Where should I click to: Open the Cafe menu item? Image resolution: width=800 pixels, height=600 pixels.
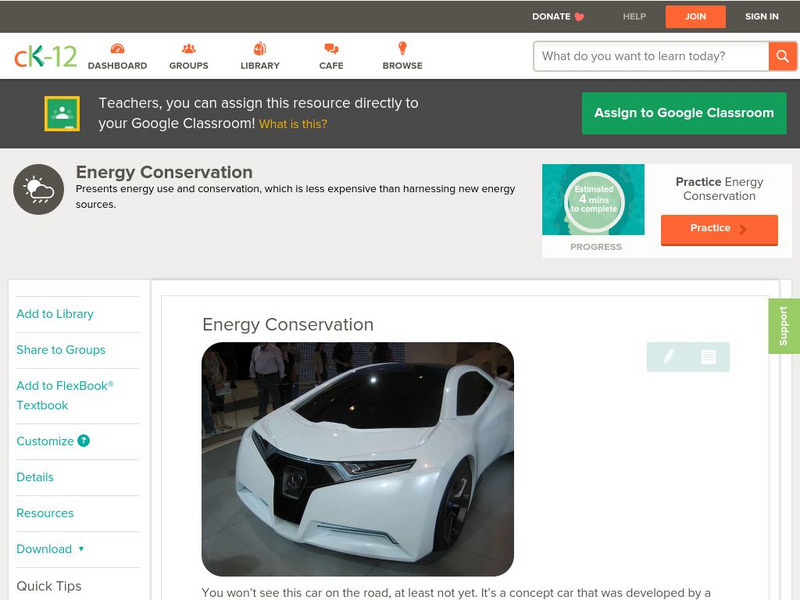coord(331,56)
